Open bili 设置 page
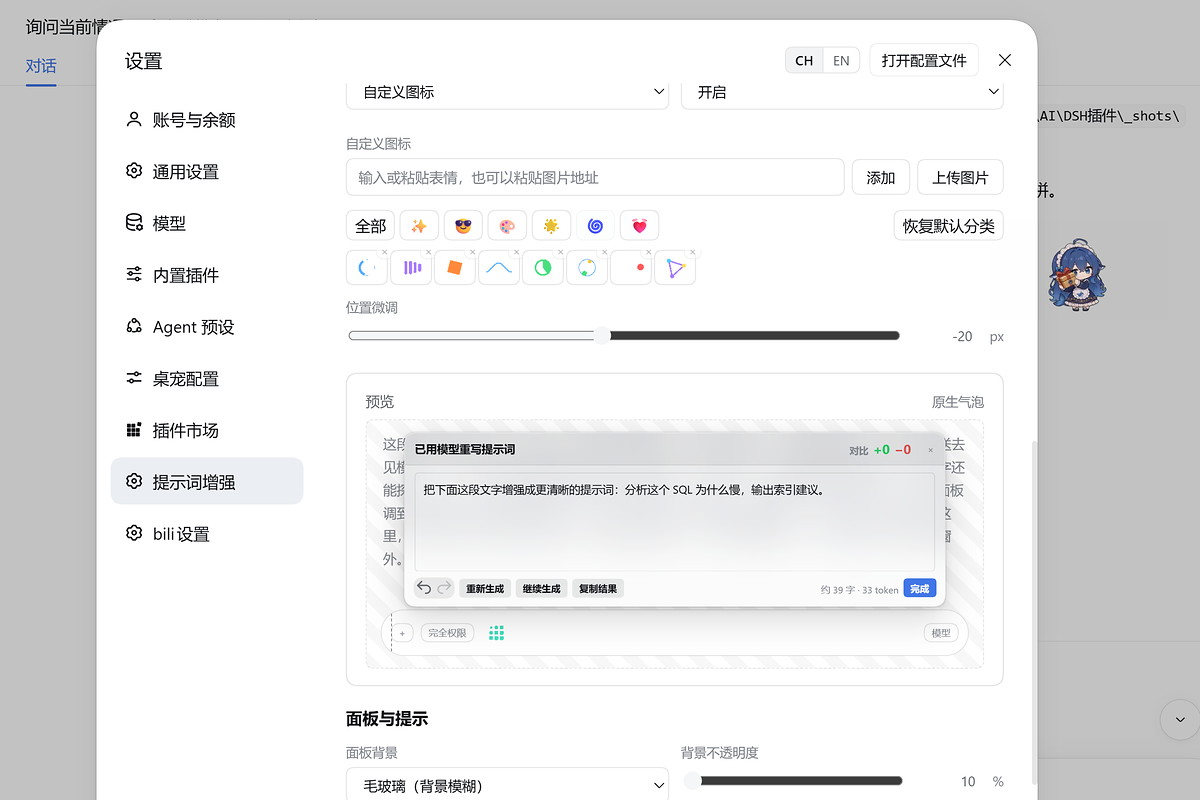 click(207, 534)
